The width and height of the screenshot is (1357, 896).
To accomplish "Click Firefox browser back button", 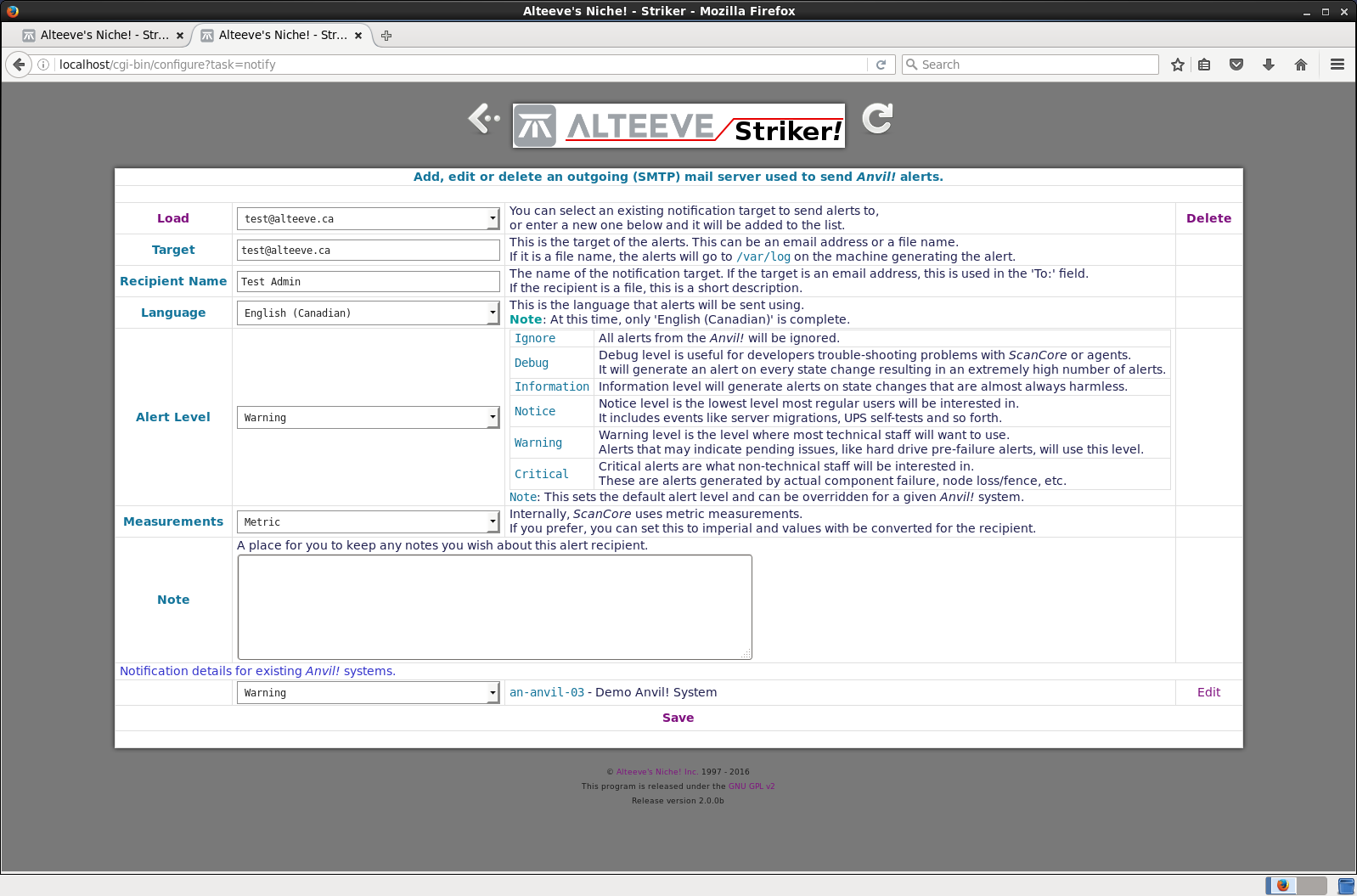I will click(x=19, y=65).
